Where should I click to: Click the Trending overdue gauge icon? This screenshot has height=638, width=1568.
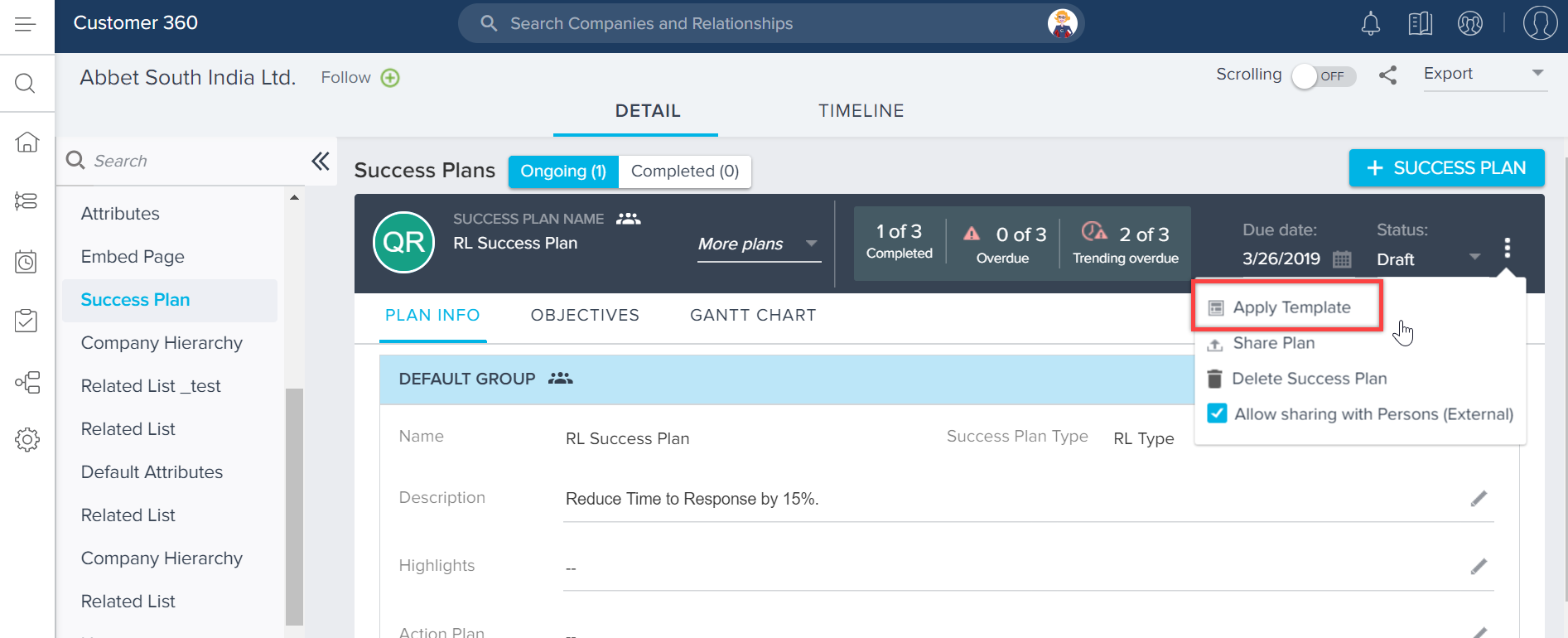(1094, 231)
